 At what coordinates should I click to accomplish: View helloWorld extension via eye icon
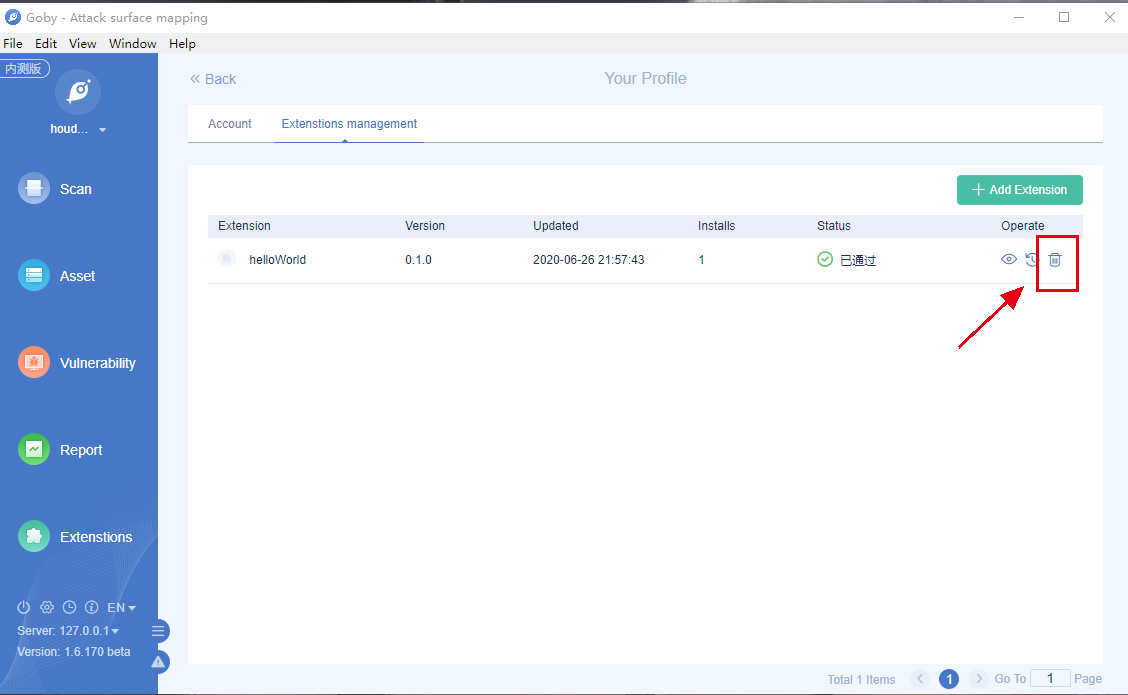[1009, 259]
